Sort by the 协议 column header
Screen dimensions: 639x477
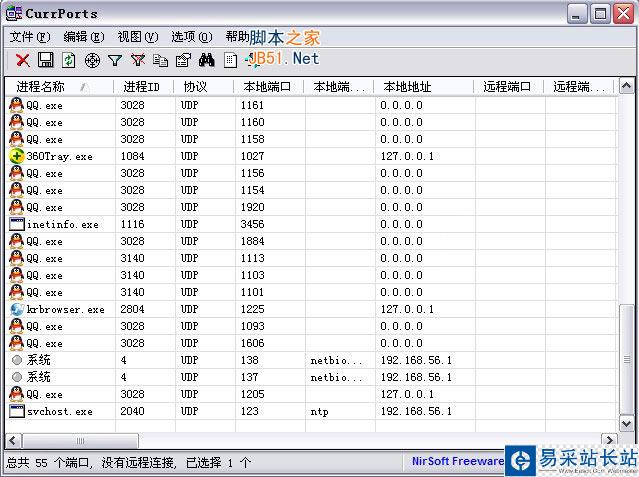click(203, 86)
